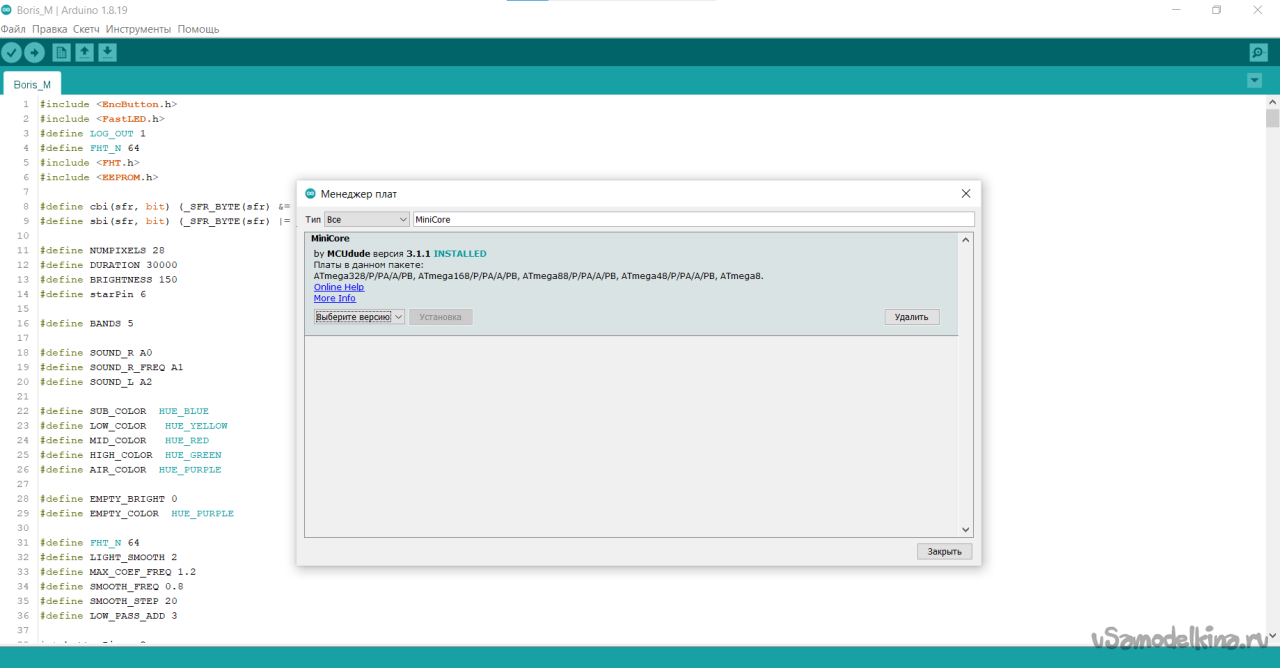The height and width of the screenshot is (668, 1280).
Task: Follow the More Info link
Action: pyautogui.click(x=334, y=298)
